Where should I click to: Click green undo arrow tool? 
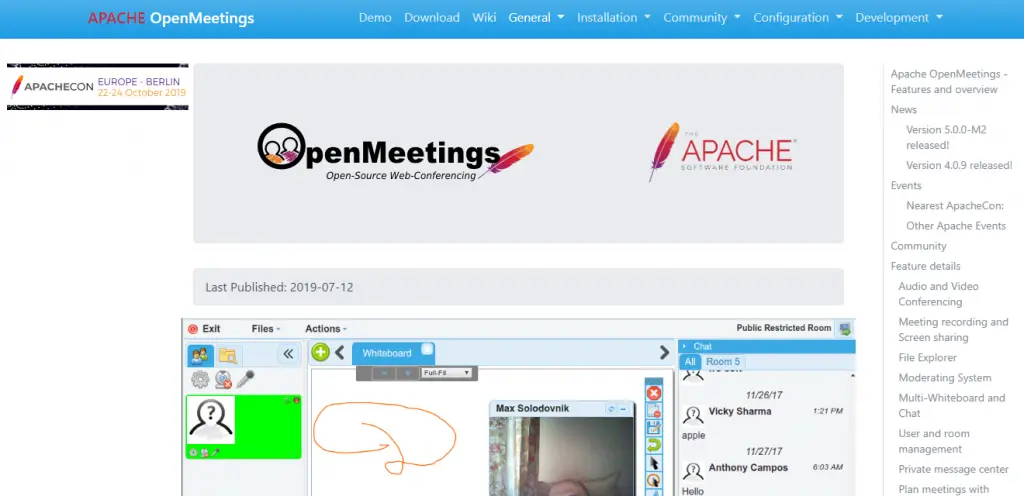click(x=654, y=445)
